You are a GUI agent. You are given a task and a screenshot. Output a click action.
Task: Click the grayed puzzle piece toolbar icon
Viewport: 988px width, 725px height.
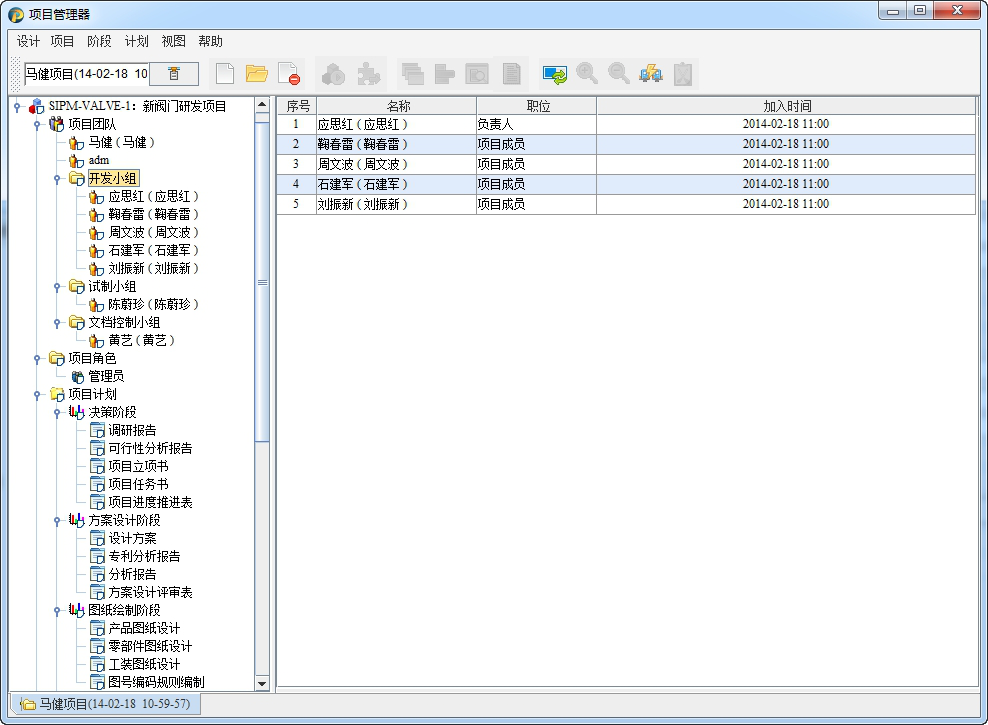pyautogui.click(x=368, y=74)
